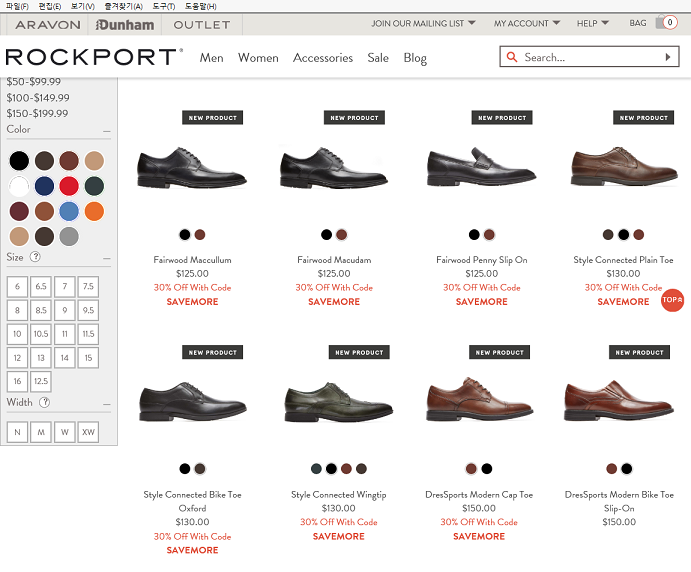Open the Fairwood Penny Slip On product link

pos(481,260)
